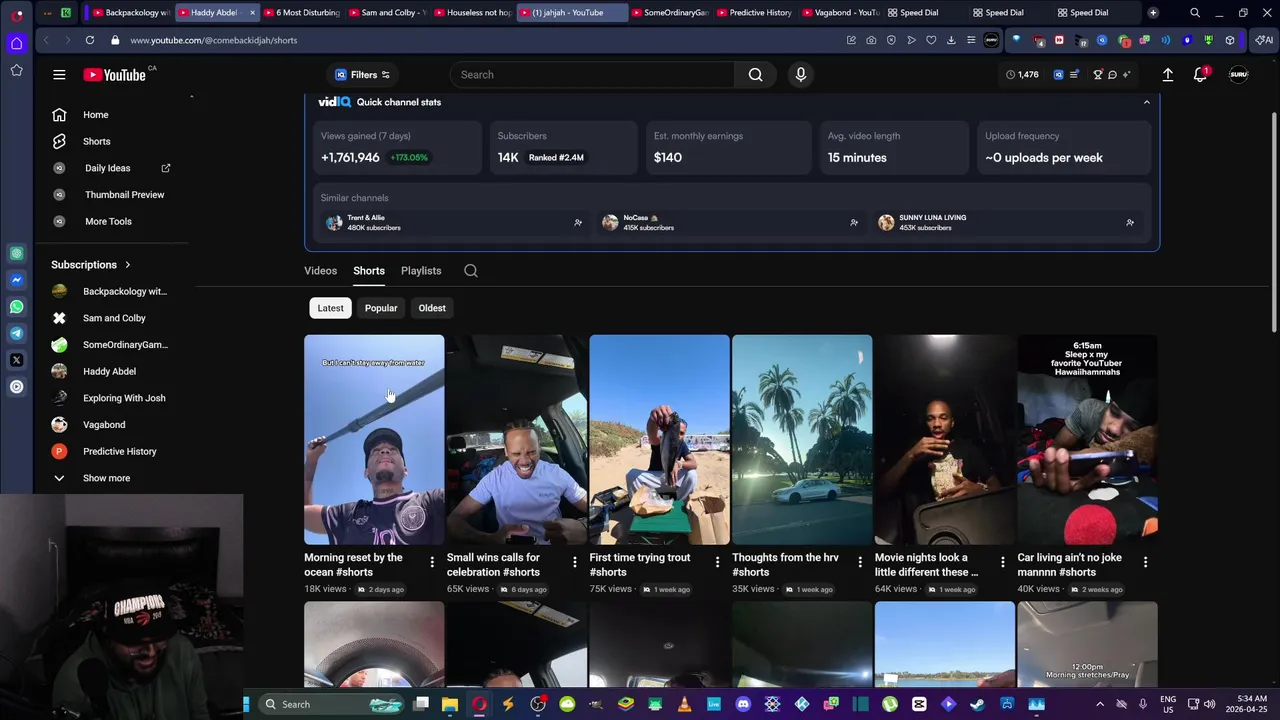Image resolution: width=1280 pixels, height=720 pixels.
Task: Click the YouTube search input field
Action: tap(592, 75)
